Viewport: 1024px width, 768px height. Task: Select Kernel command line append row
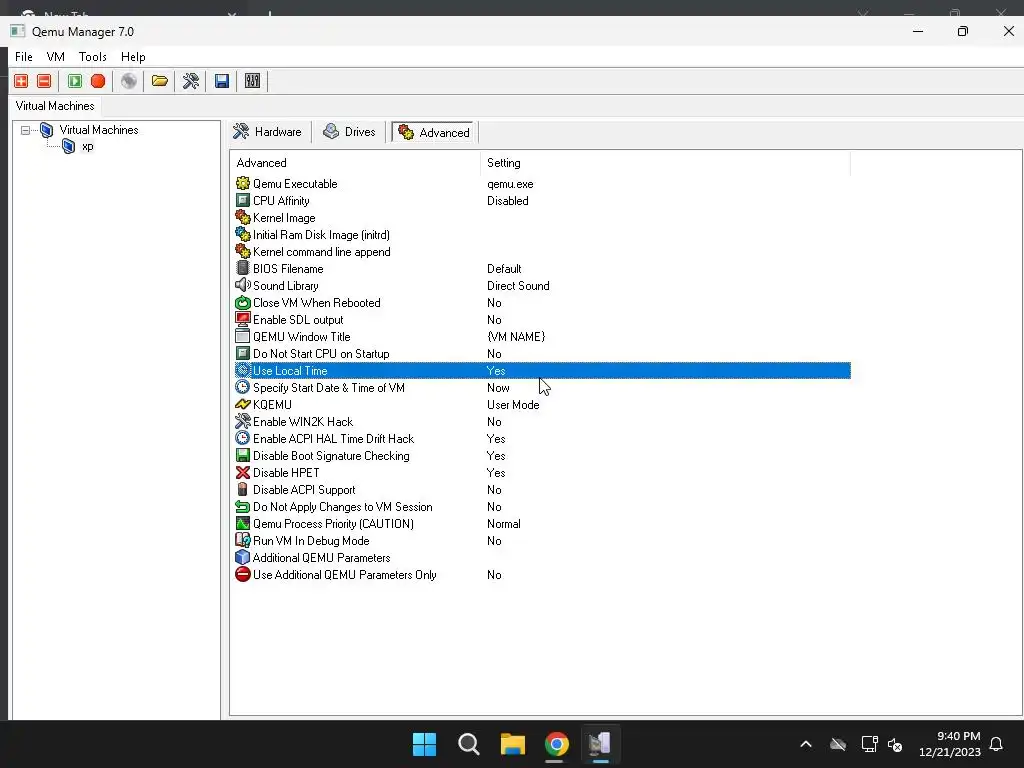coord(543,251)
